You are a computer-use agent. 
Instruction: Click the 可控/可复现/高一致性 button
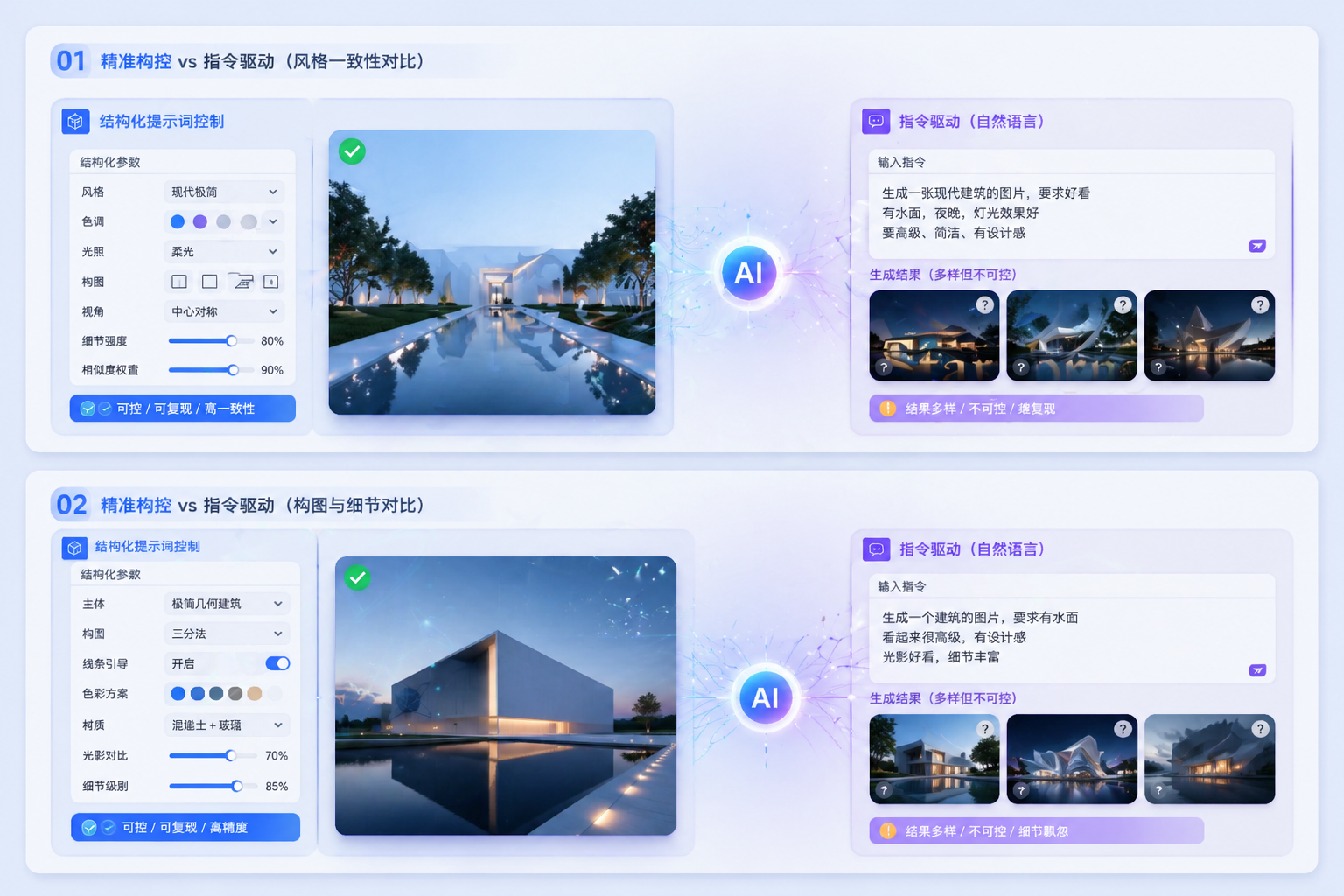182,408
